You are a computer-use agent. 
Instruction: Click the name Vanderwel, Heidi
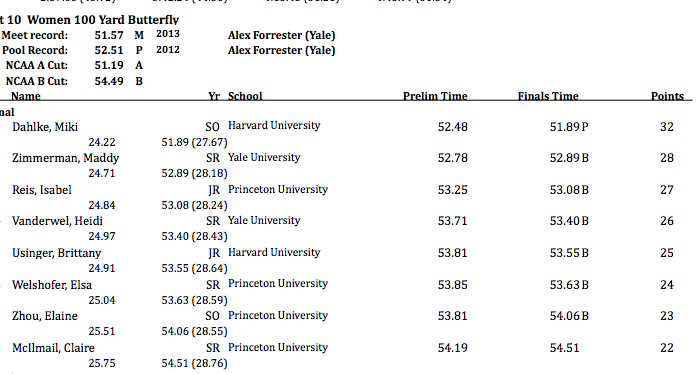pos(58,221)
